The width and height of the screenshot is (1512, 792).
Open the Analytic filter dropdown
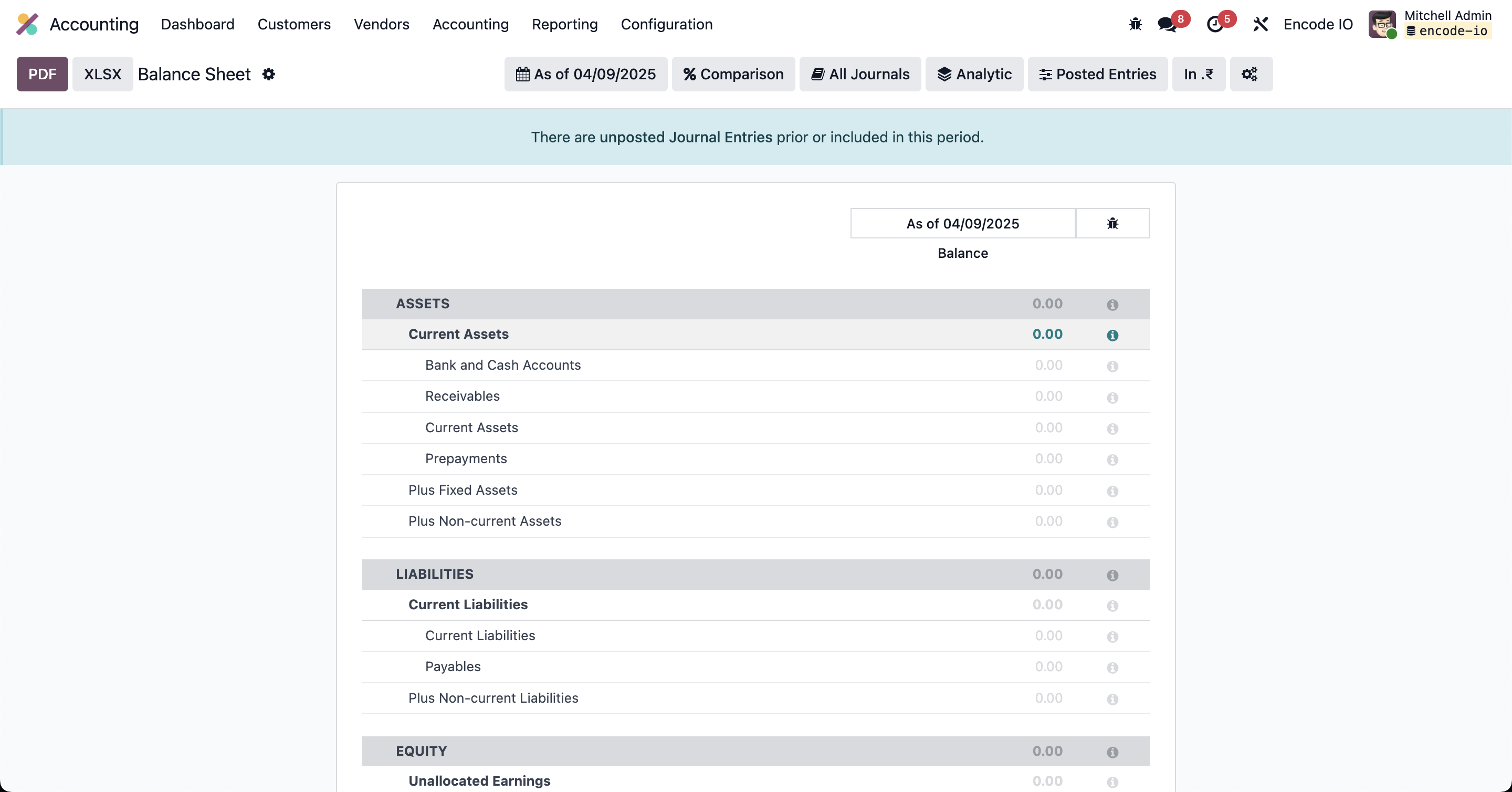pos(974,74)
